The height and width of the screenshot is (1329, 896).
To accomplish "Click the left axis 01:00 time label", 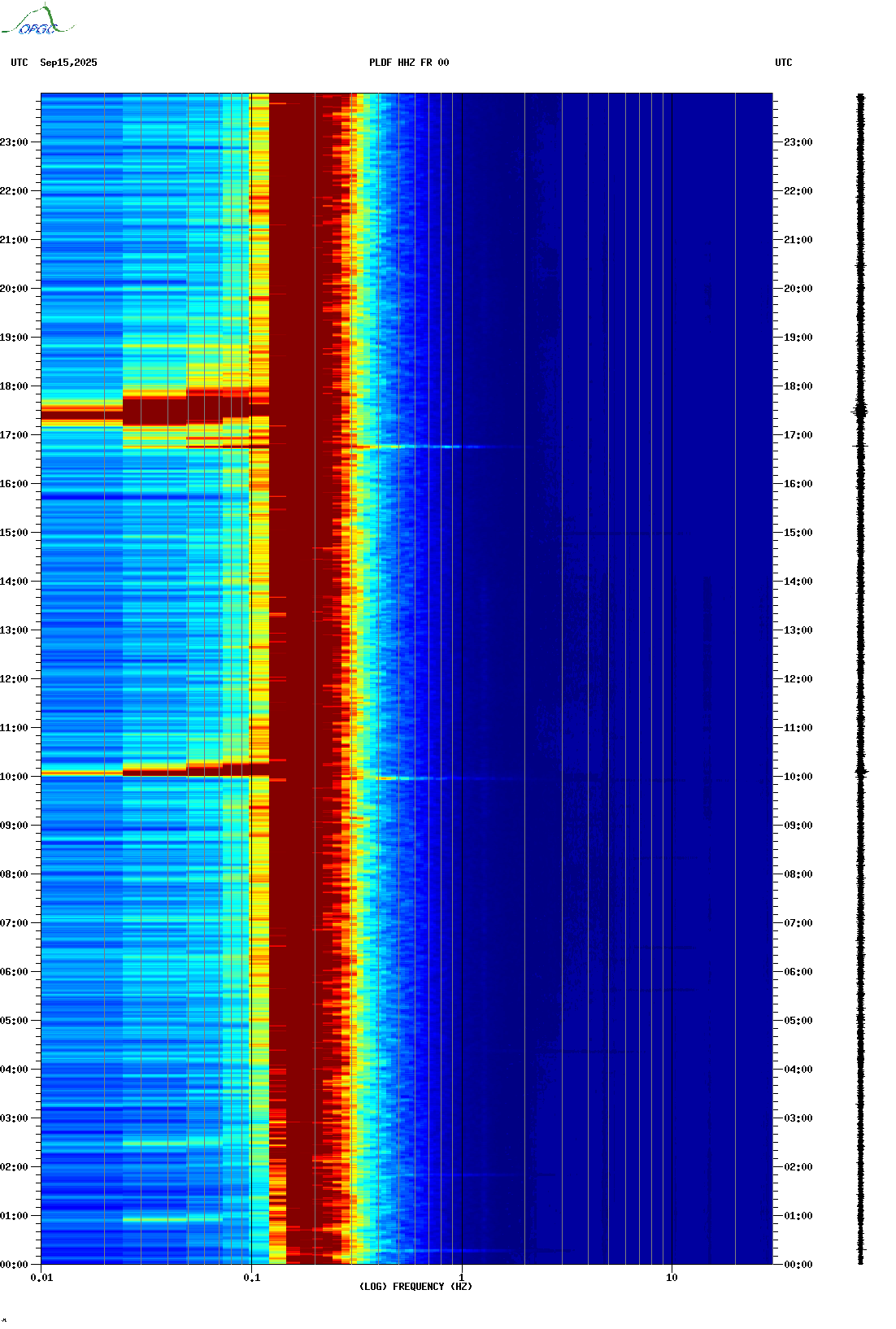I will pos(14,1216).
